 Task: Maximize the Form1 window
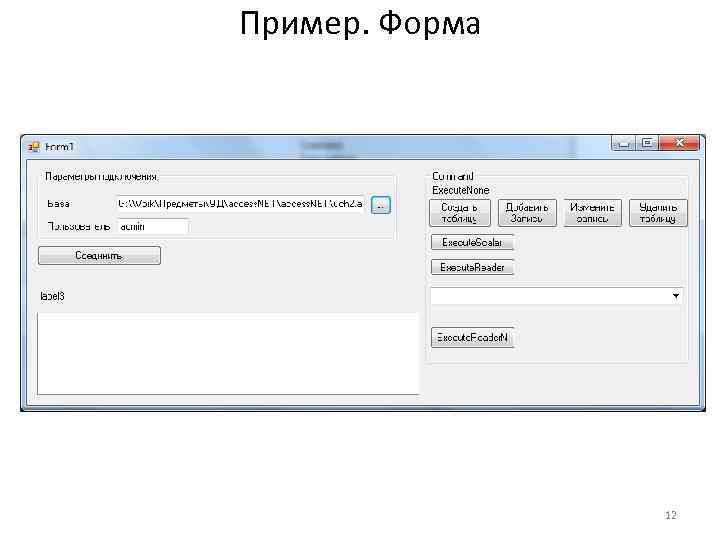[647, 143]
